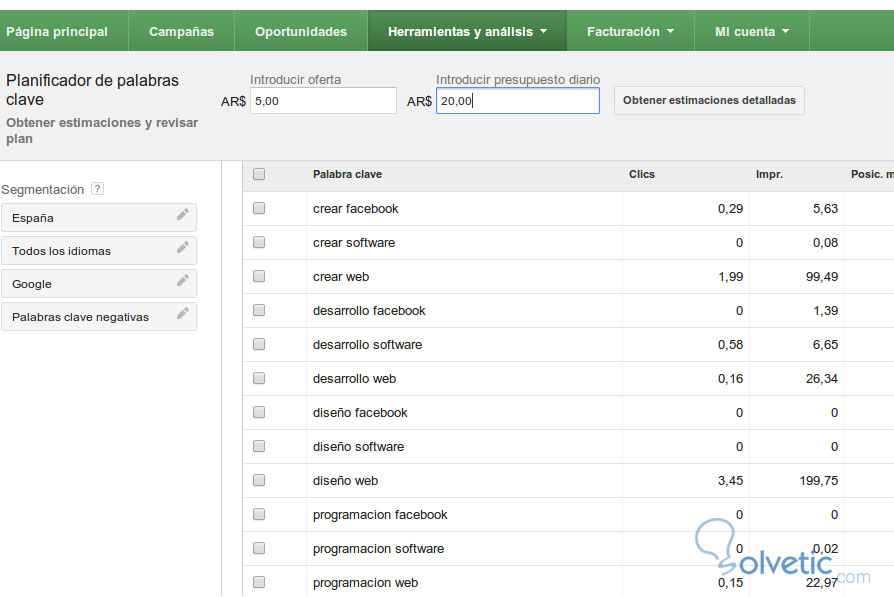Switch to Oportunidades tab
894x597 pixels.
300,31
